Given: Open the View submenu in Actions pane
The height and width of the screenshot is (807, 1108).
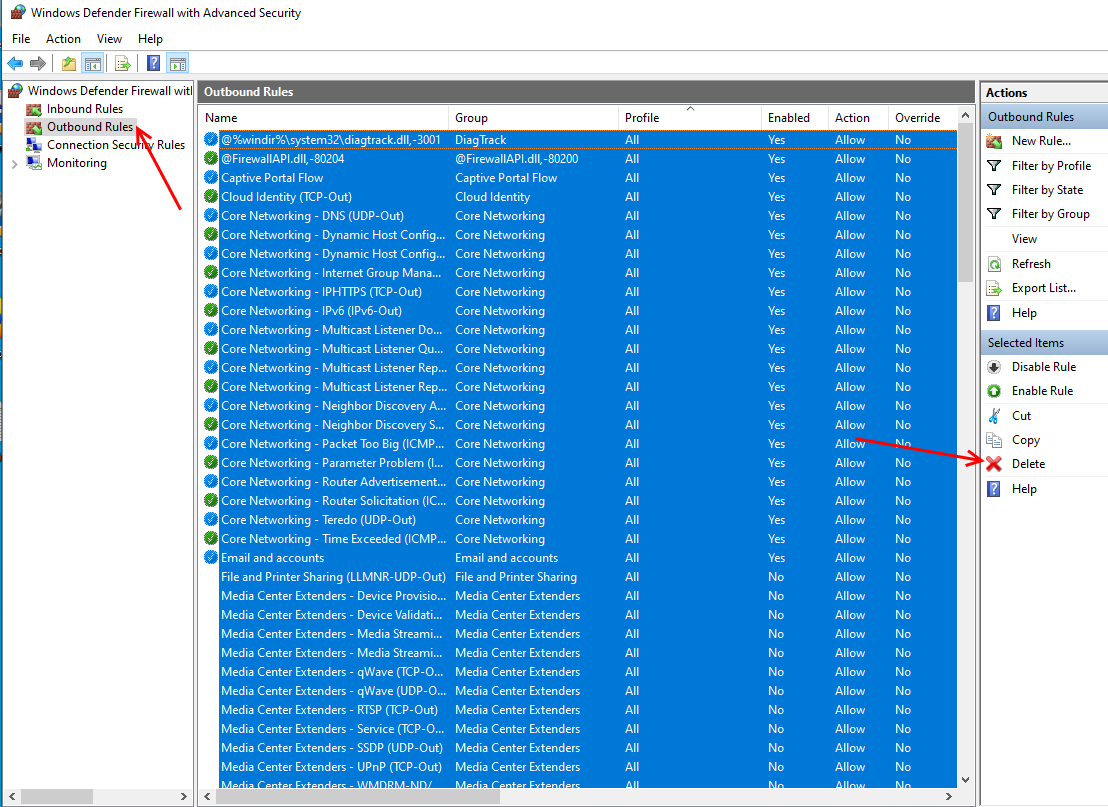Looking at the screenshot, I should [x=1024, y=239].
